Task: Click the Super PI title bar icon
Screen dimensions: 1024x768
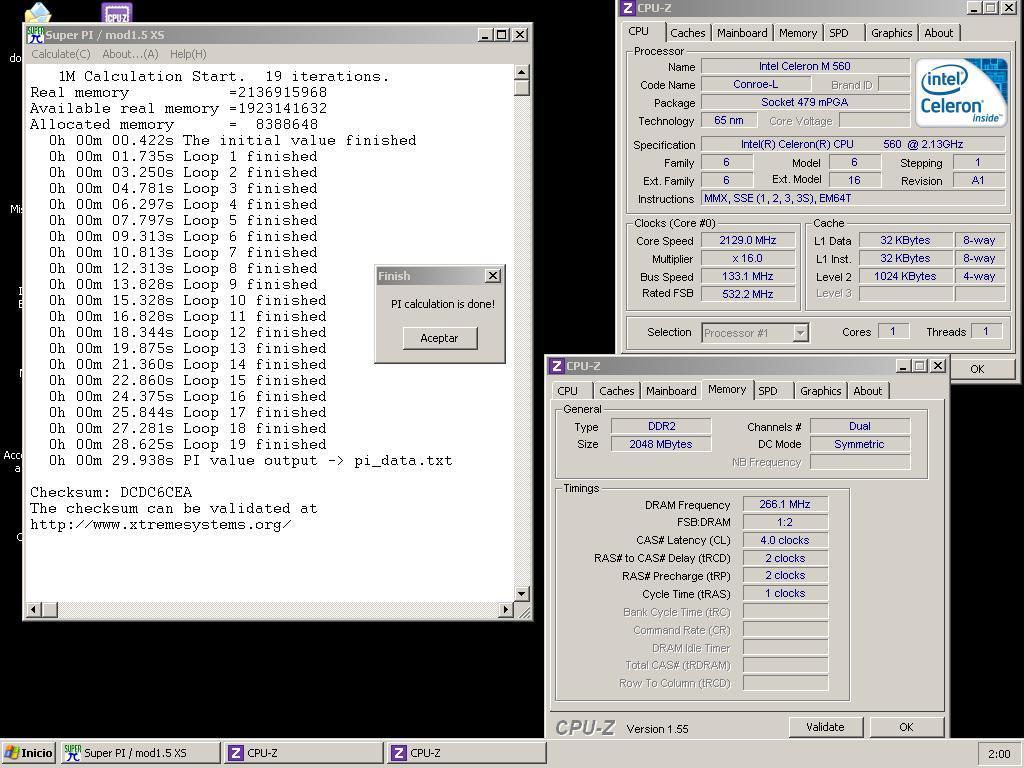Action: click(35, 35)
